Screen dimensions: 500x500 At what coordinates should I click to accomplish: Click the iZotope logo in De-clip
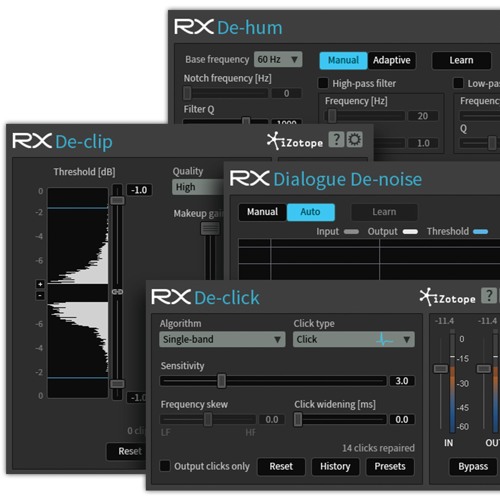tap(295, 141)
